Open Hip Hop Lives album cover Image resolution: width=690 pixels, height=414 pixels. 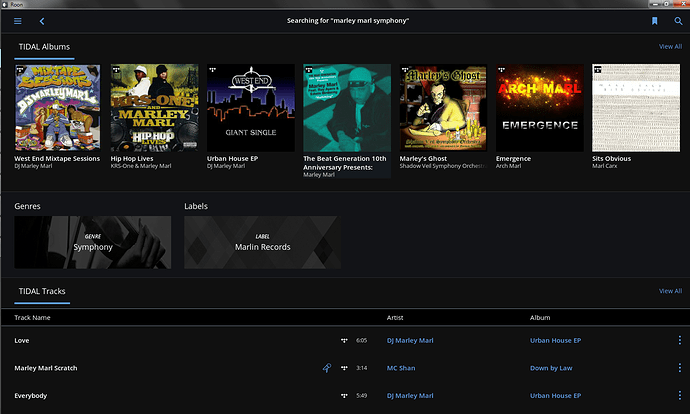click(154, 108)
